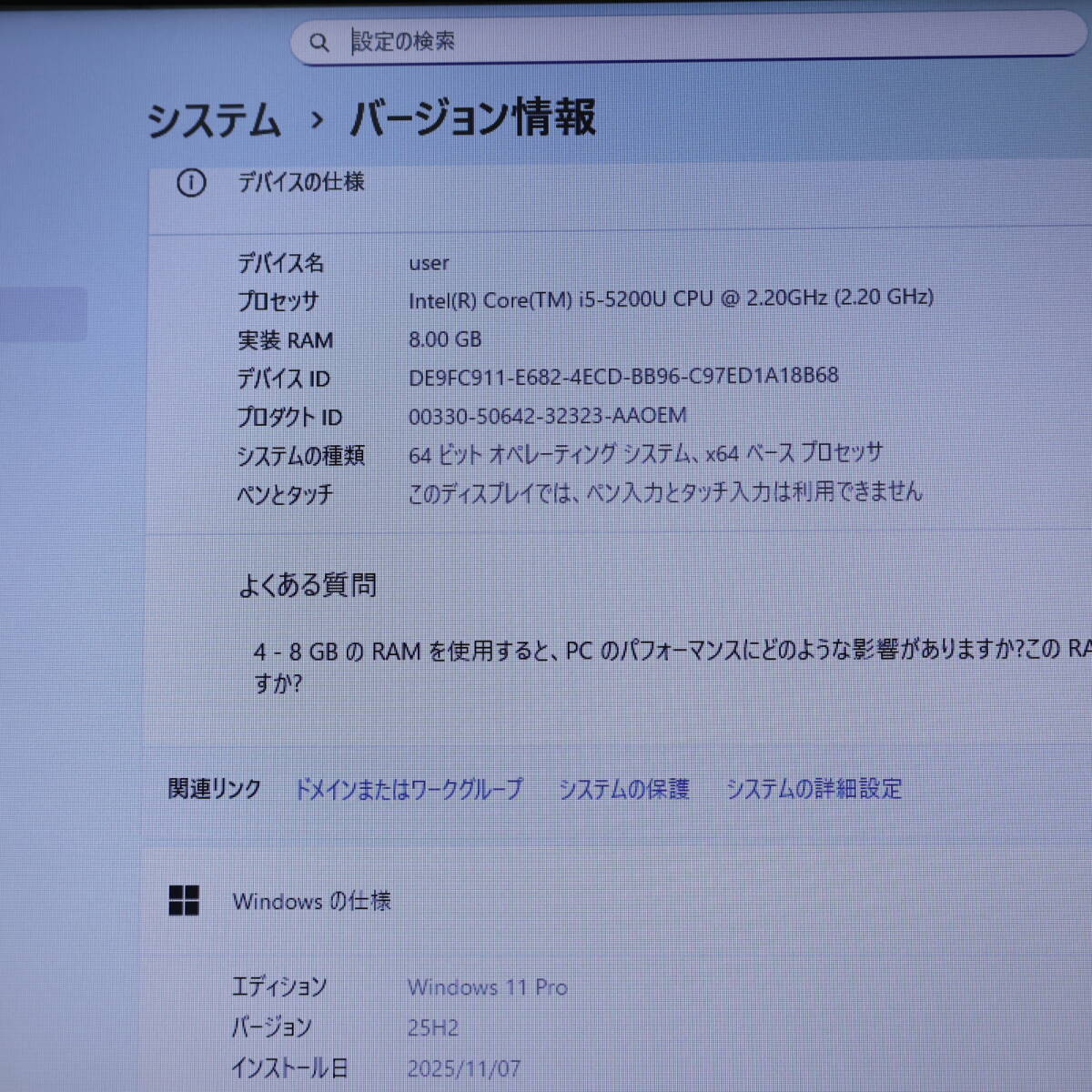The image size is (1092, 1092).
Task: Click the Windows logo icon by Windows の仕様
Action: coord(184,901)
